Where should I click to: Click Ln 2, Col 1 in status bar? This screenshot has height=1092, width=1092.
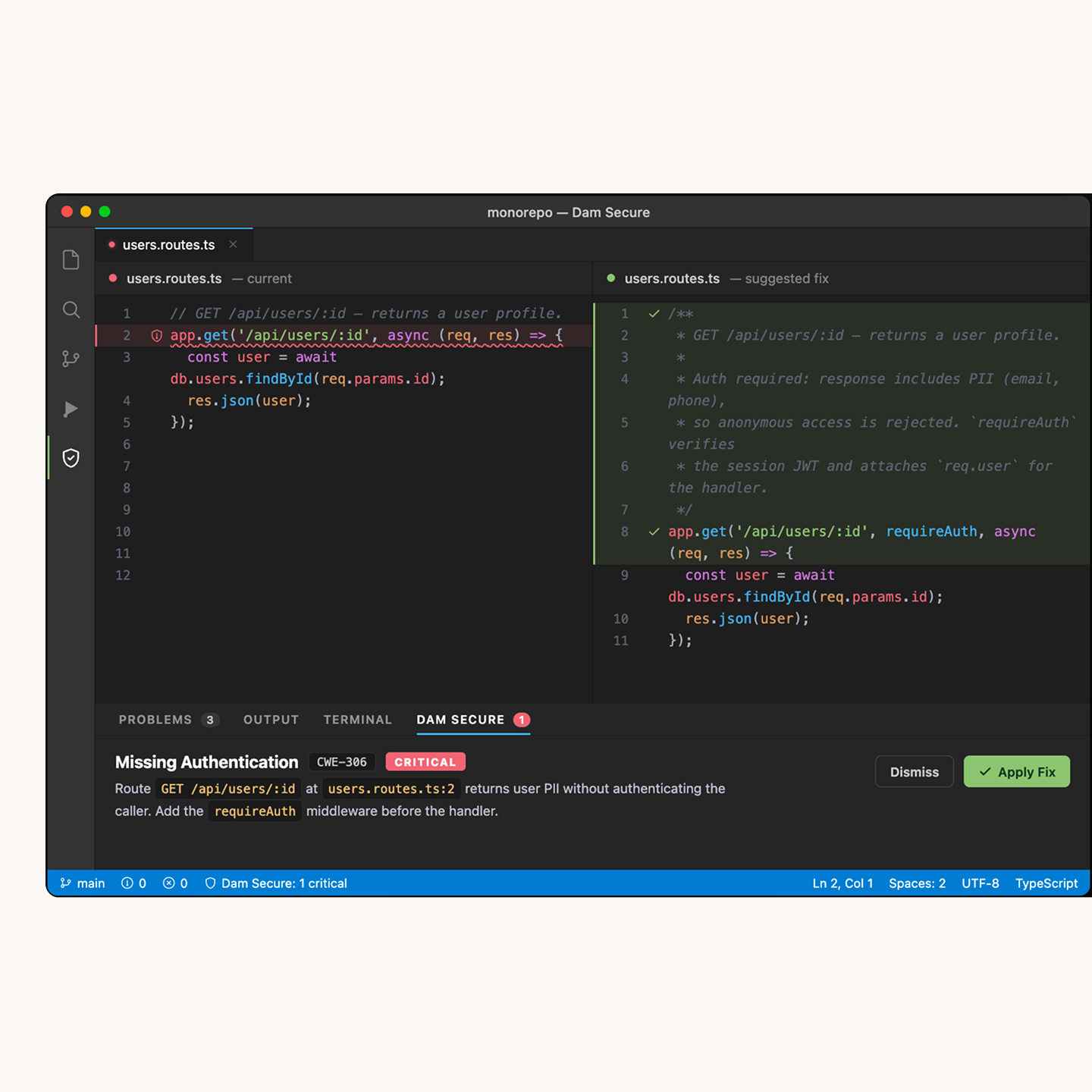point(843,883)
